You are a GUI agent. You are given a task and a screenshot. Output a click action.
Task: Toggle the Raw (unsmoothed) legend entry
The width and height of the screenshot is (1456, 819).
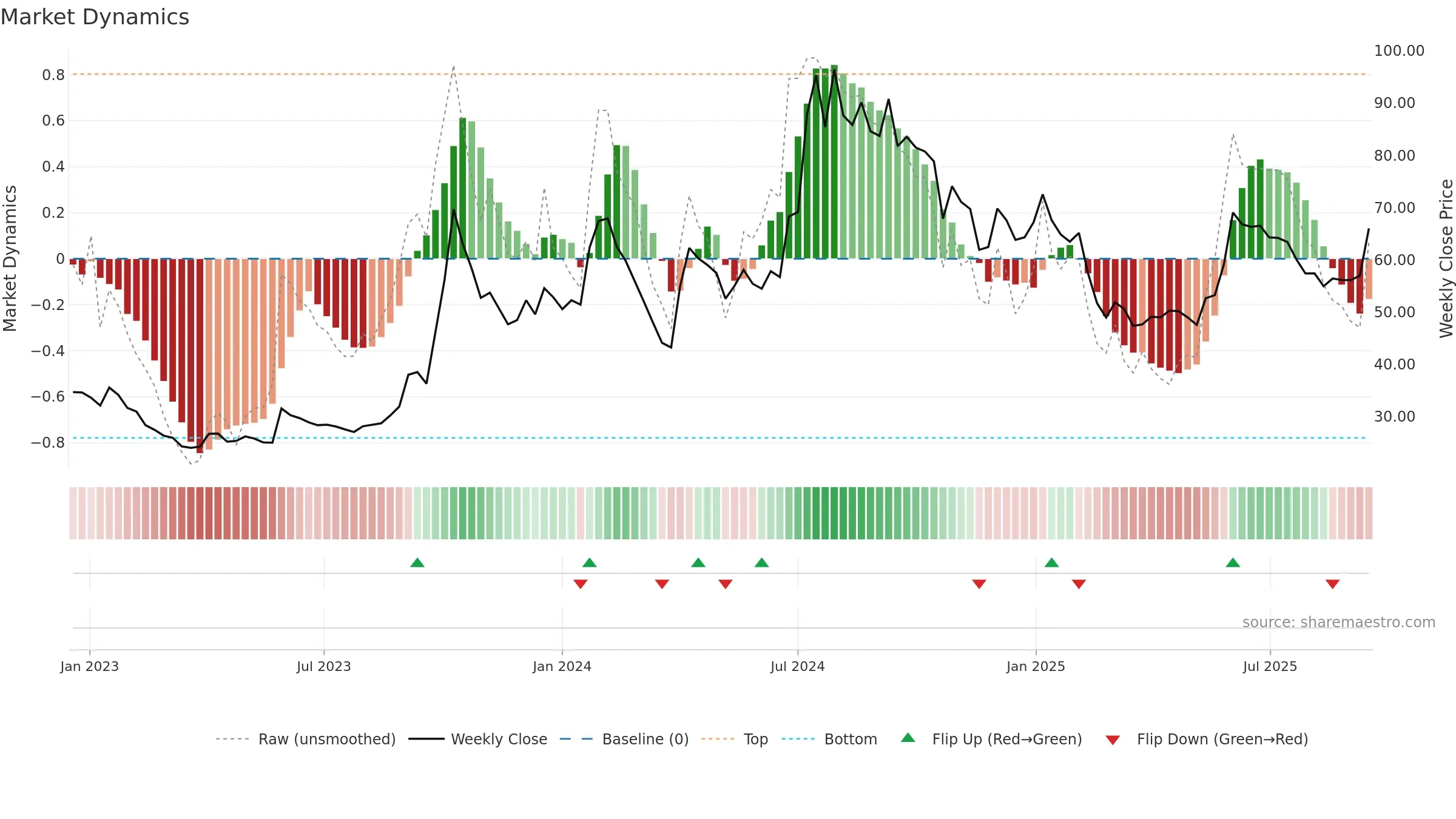[x=306, y=739]
